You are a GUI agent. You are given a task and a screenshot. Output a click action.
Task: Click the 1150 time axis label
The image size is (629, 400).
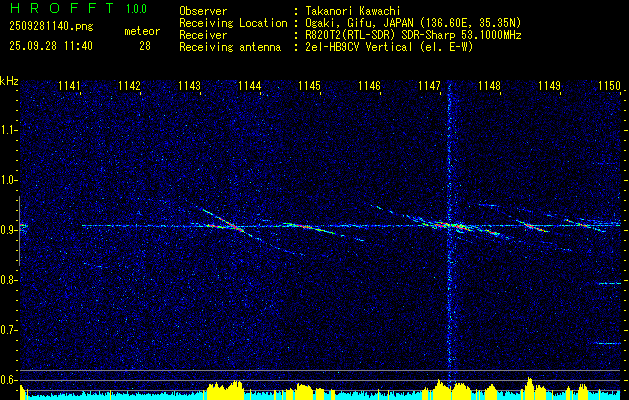[609, 86]
